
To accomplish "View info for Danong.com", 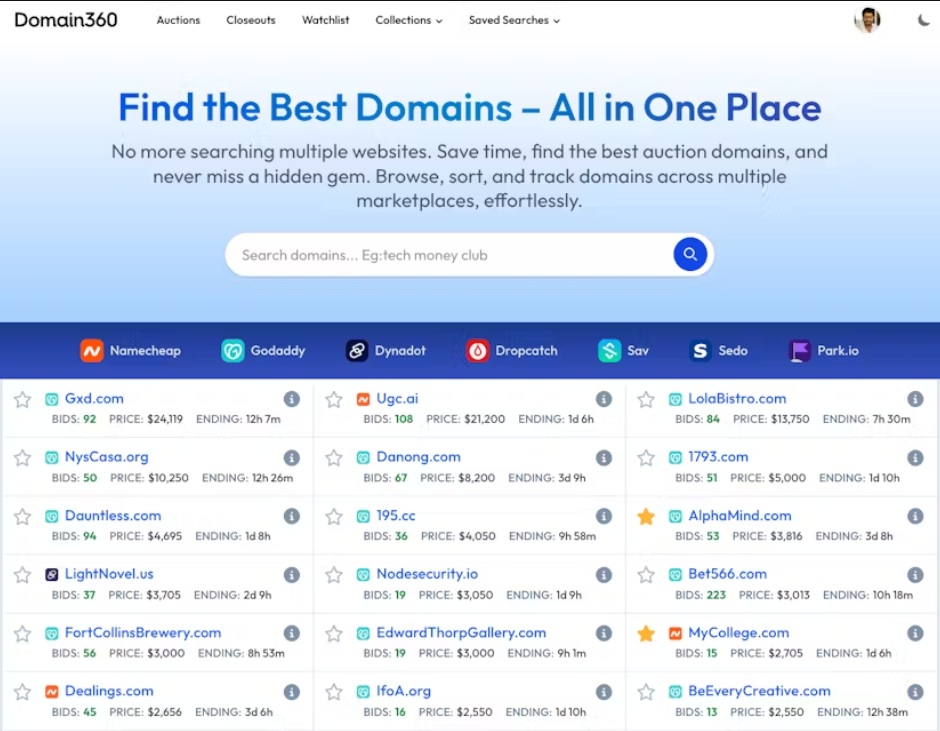I will coord(604,458).
